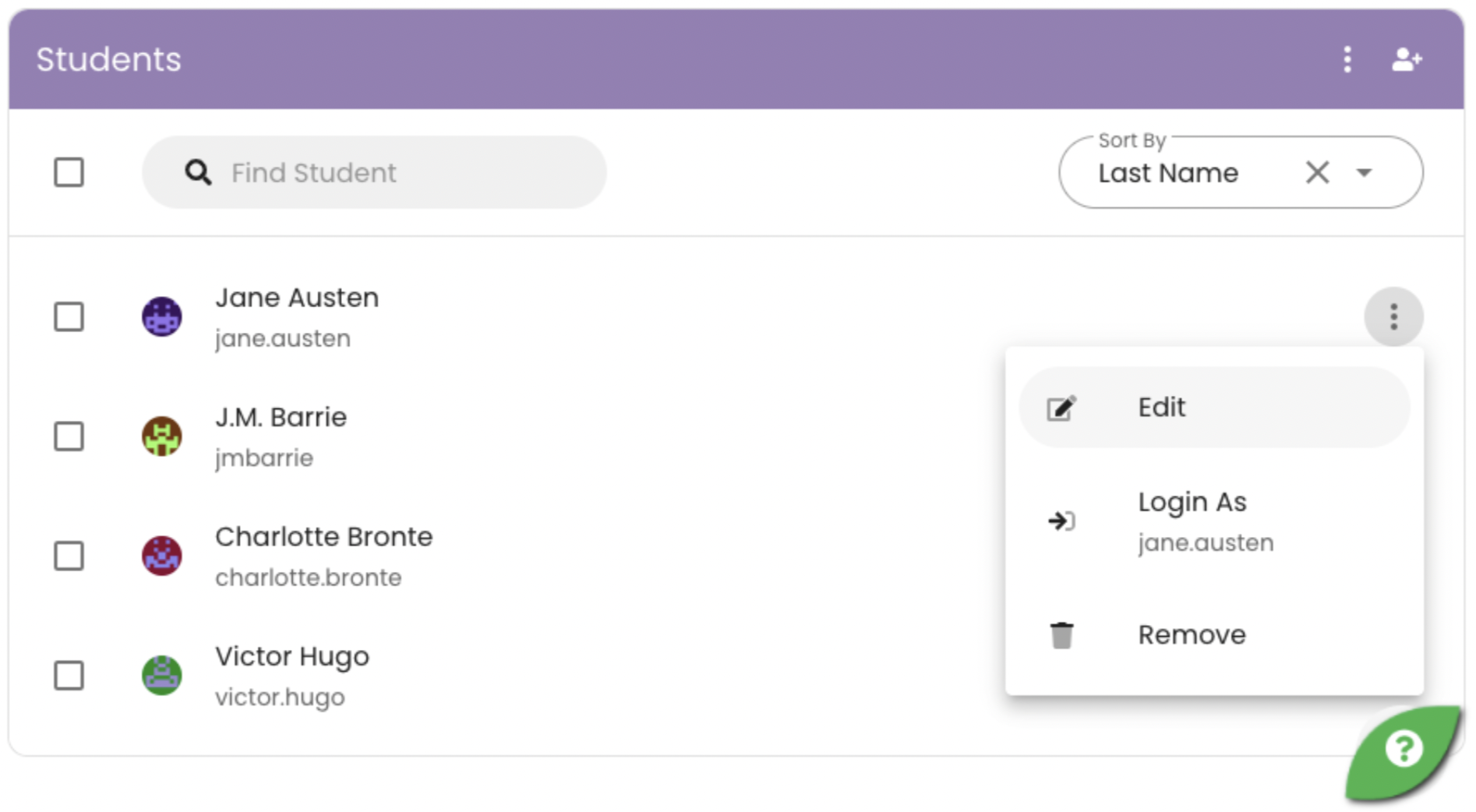This screenshot has width=1476, height=812.
Task: Check the checkbox next to Charlotte Bronte
Action: click(x=69, y=556)
